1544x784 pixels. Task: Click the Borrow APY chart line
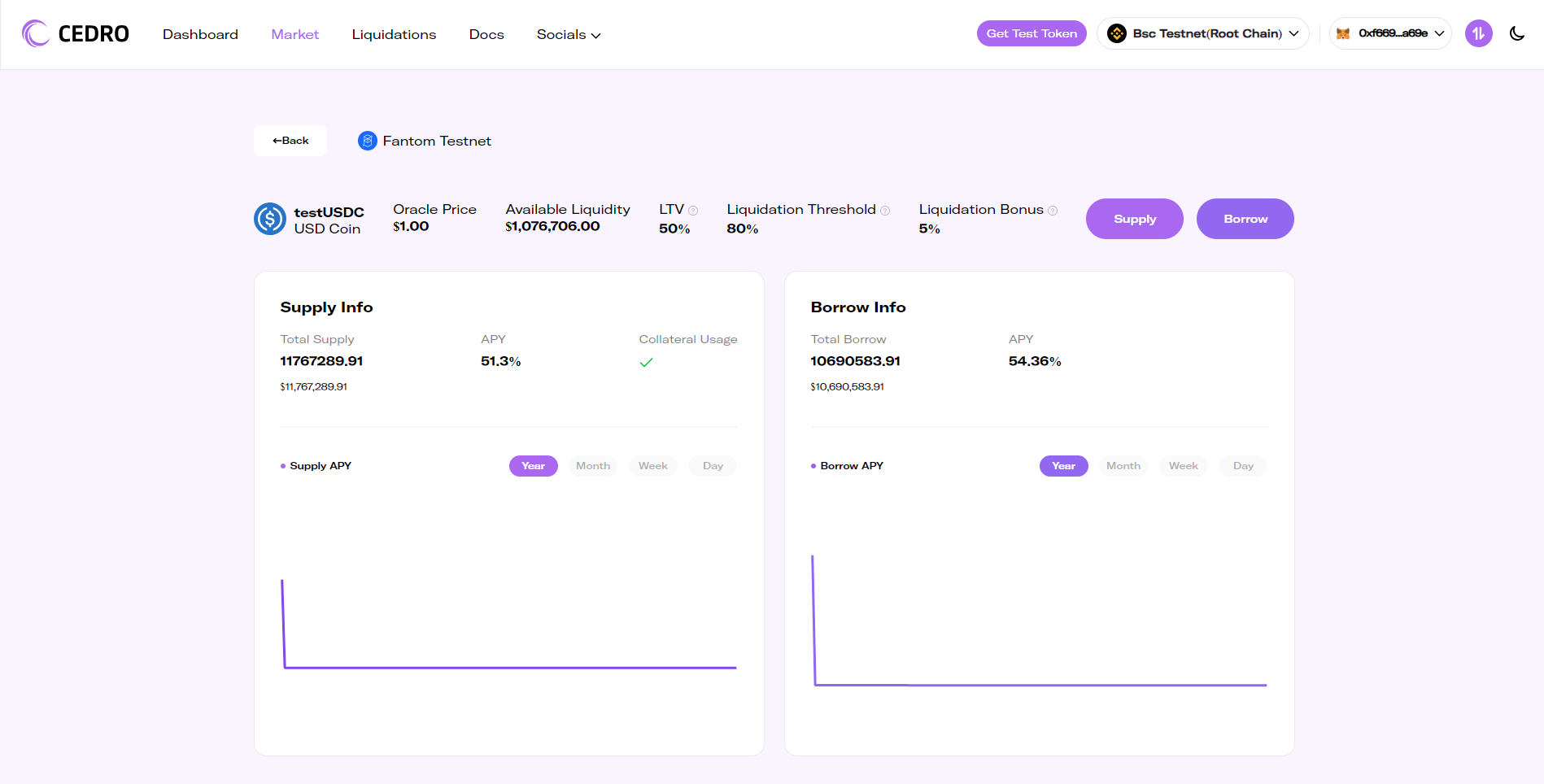pyautogui.click(x=1040, y=685)
